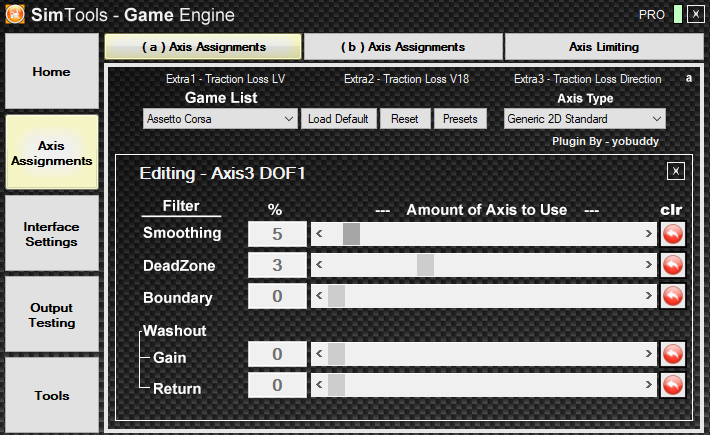The height and width of the screenshot is (435, 710).
Task: Click the Smoothing slider thumb
Action: click(x=351, y=234)
